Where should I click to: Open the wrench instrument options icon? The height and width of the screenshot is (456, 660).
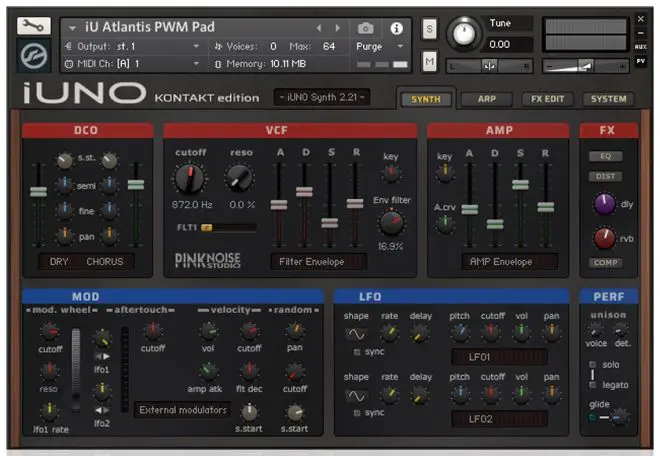click(x=34, y=26)
